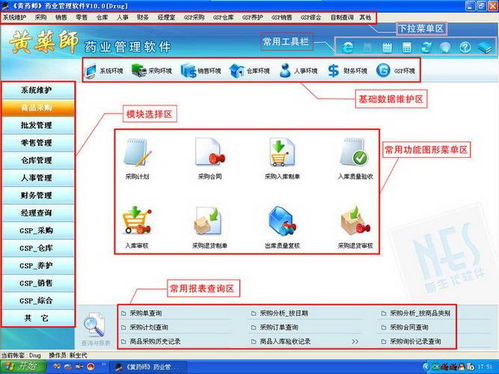Open the Internet Explorer toolbar icon
The width and height of the screenshot is (499, 374).
click(x=348, y=47)
